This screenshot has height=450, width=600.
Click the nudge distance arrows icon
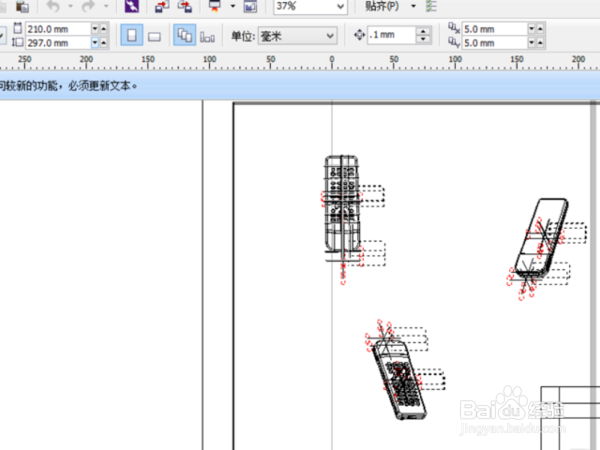pyautogui.click(x=359, y=35)
